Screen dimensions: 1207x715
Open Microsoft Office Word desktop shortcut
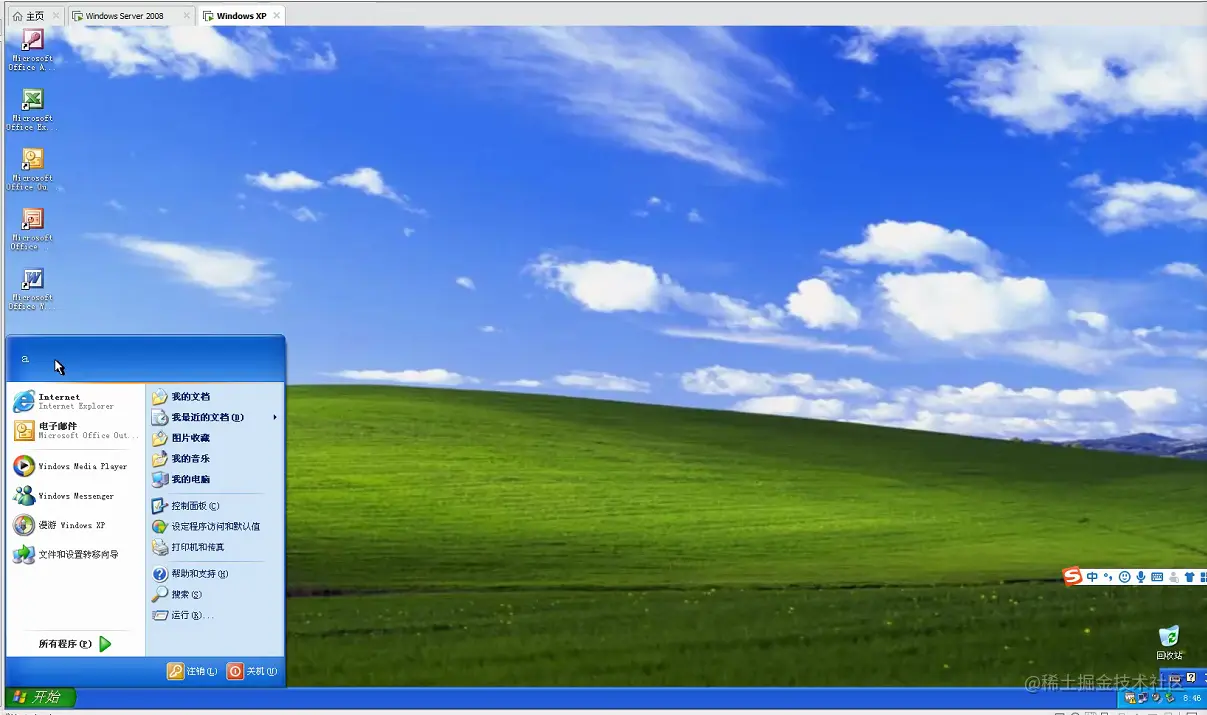point(31,288)
